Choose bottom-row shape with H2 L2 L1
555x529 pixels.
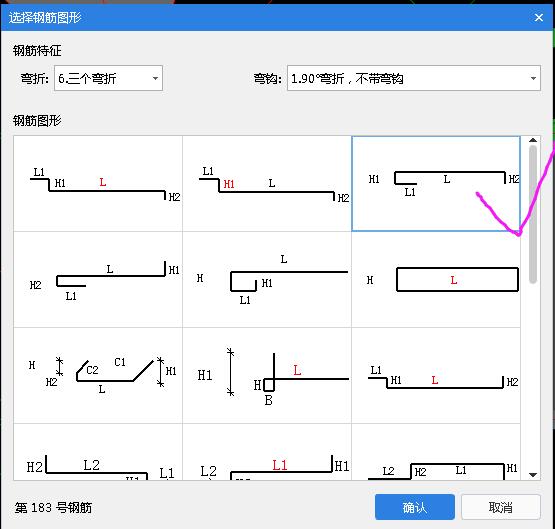pos(98,452)
